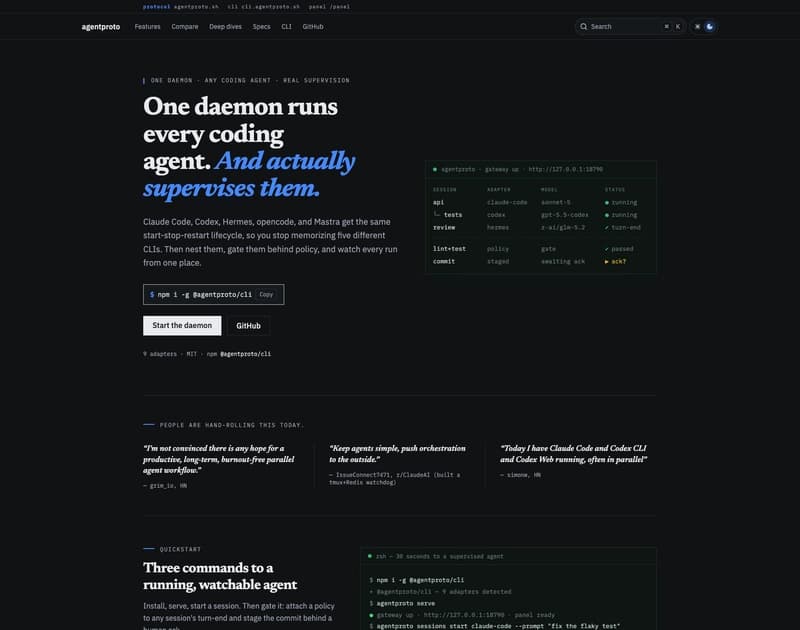Focus the Search field
Screen dimensions: 800x630
click(630, 27)
